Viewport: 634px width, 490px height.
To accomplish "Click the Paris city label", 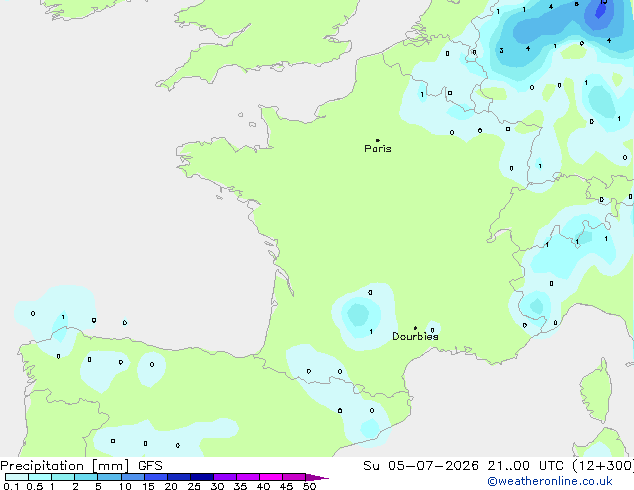I will click(x=378, y=149).
